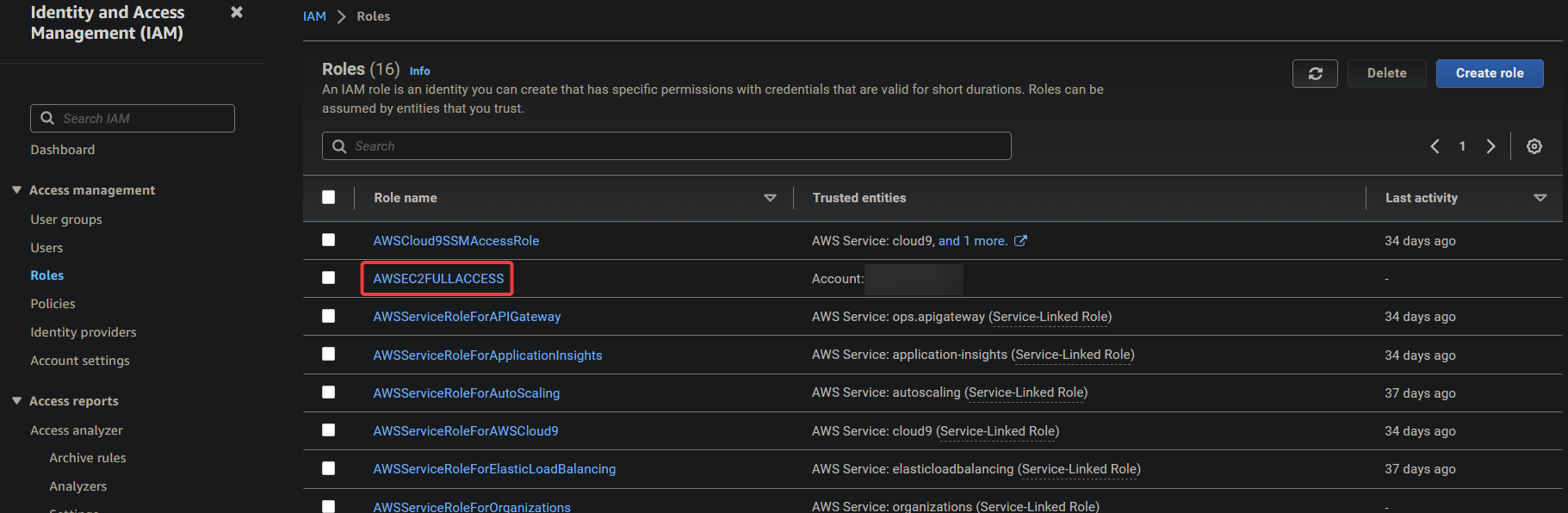Image resolution: width=1568 pixels, height=513 pixels.
Task: Click the Create role button
Action: [x=1490, y=73]
